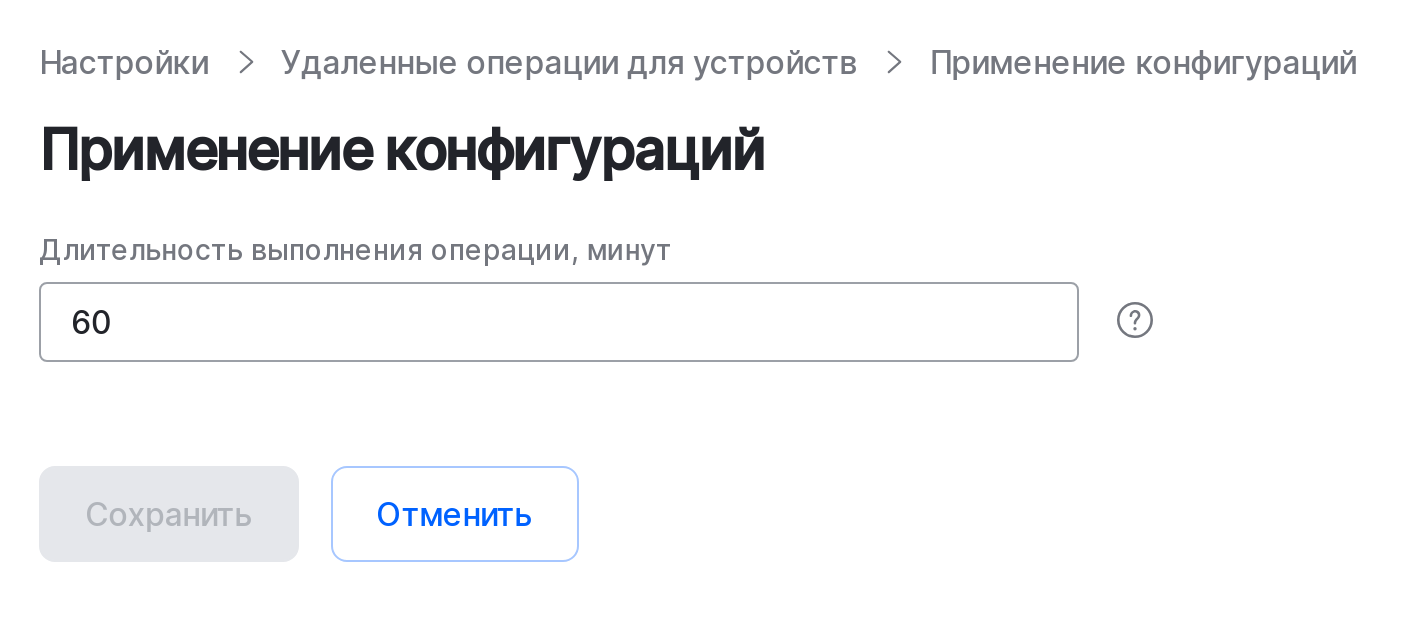Cancel changes with the blue outlined button
This screenshot has height=630, width=1406.
coord(455,514)
